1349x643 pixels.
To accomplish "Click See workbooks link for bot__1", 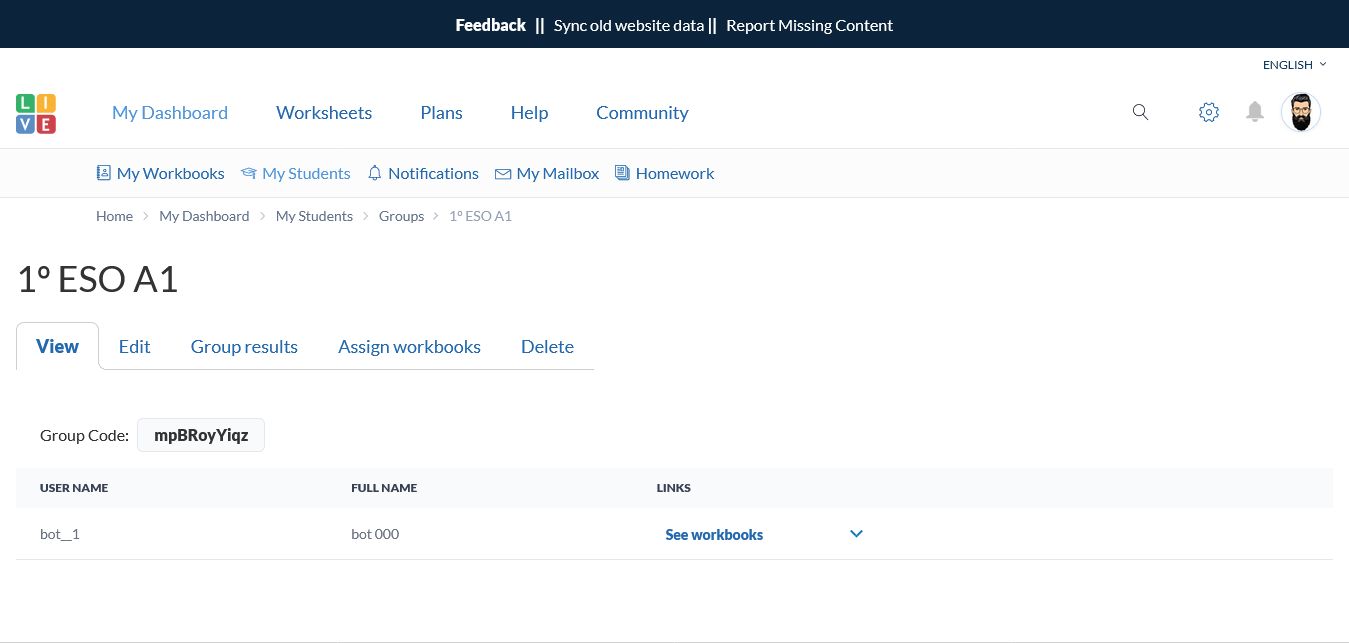I will pyautogui.click(x=714, y=535).
